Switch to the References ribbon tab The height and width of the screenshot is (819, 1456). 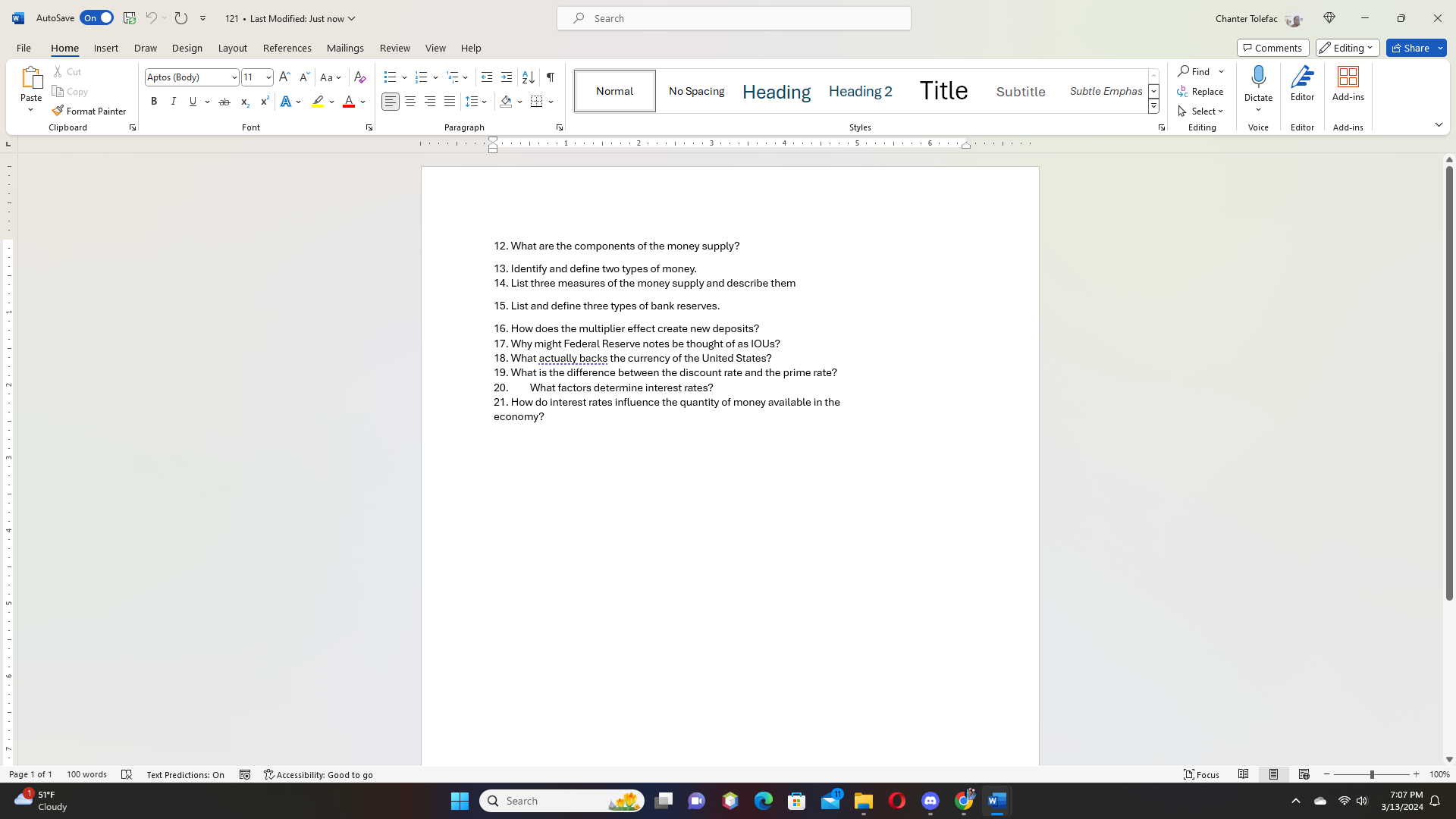point(287,48)
